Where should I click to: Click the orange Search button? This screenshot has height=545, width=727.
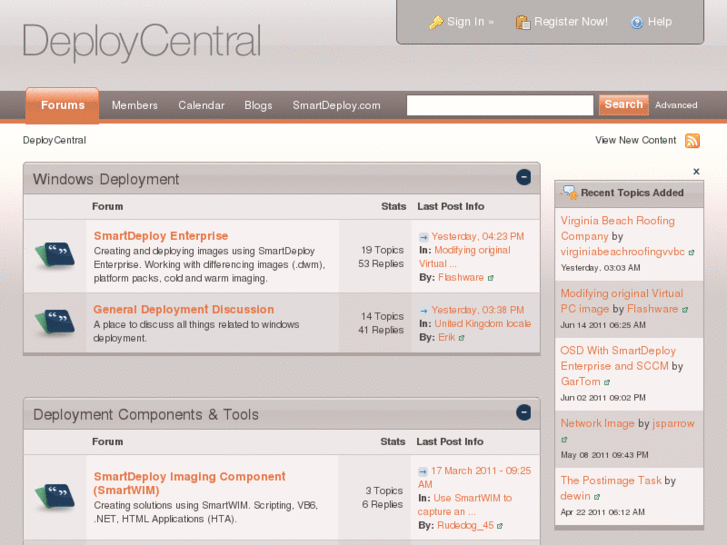coord(624,104)
